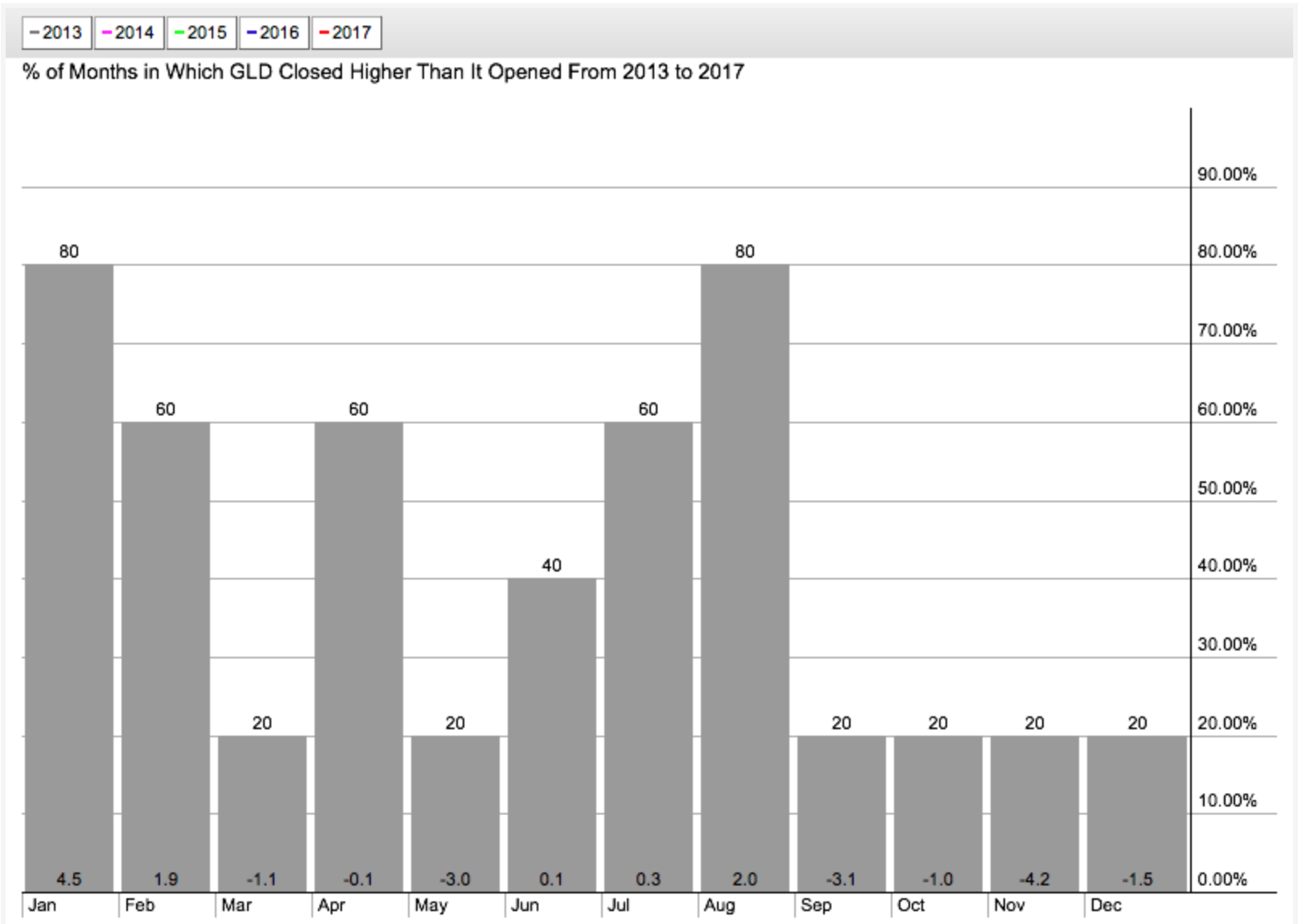This screenshot has height=924, width=1302.
Task: Select the May month axis label
Action: coord(431,906)
